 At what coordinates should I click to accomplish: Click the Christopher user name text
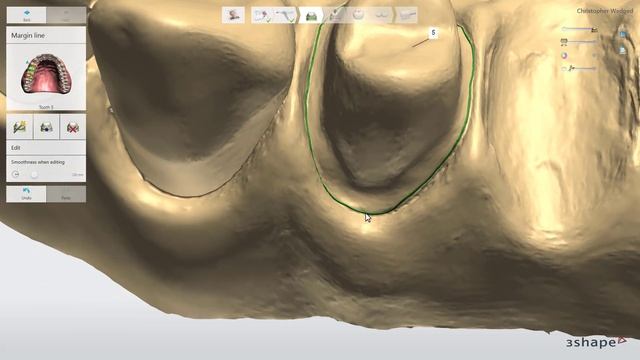[x=604, y=11]
